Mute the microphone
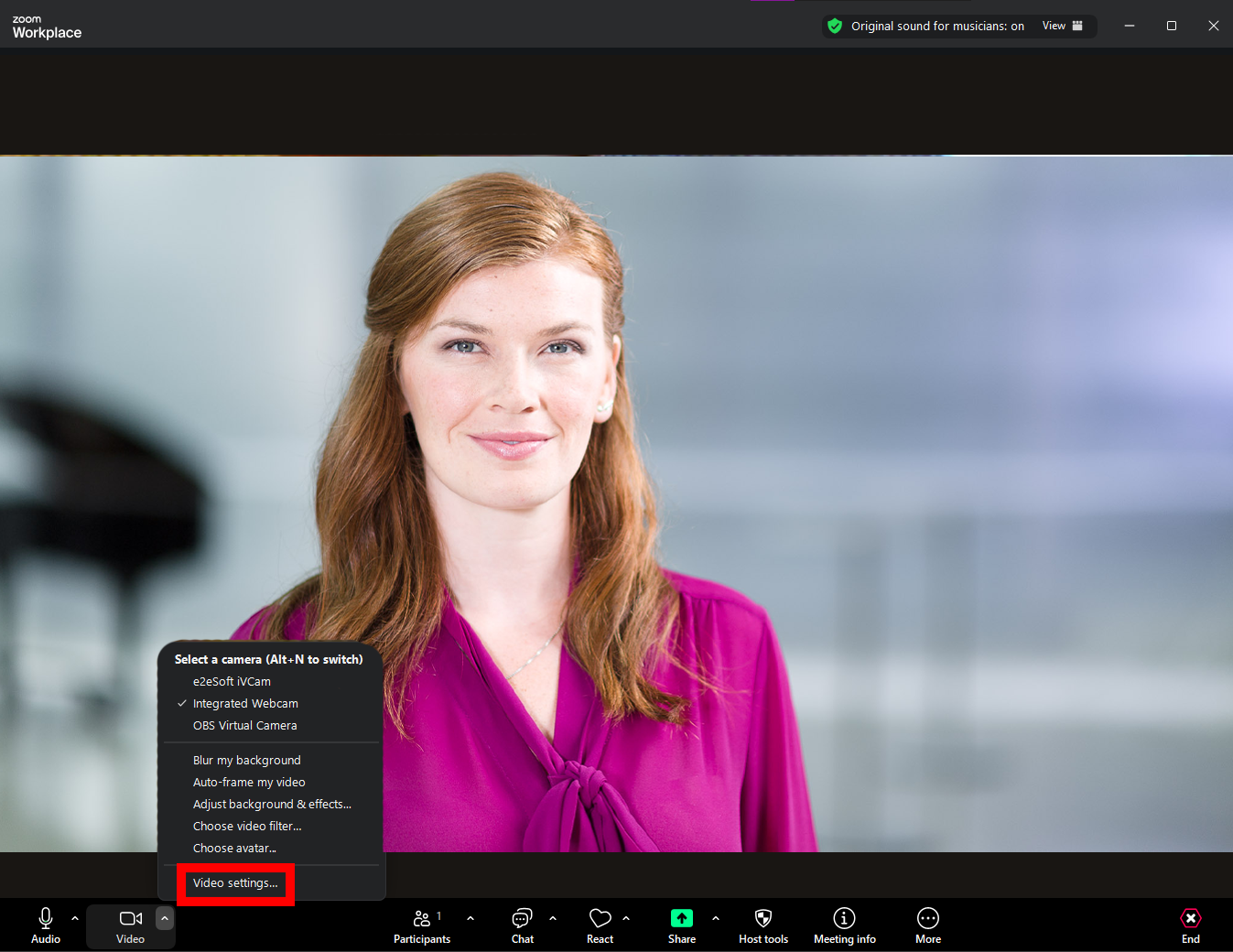 (45, 925)
